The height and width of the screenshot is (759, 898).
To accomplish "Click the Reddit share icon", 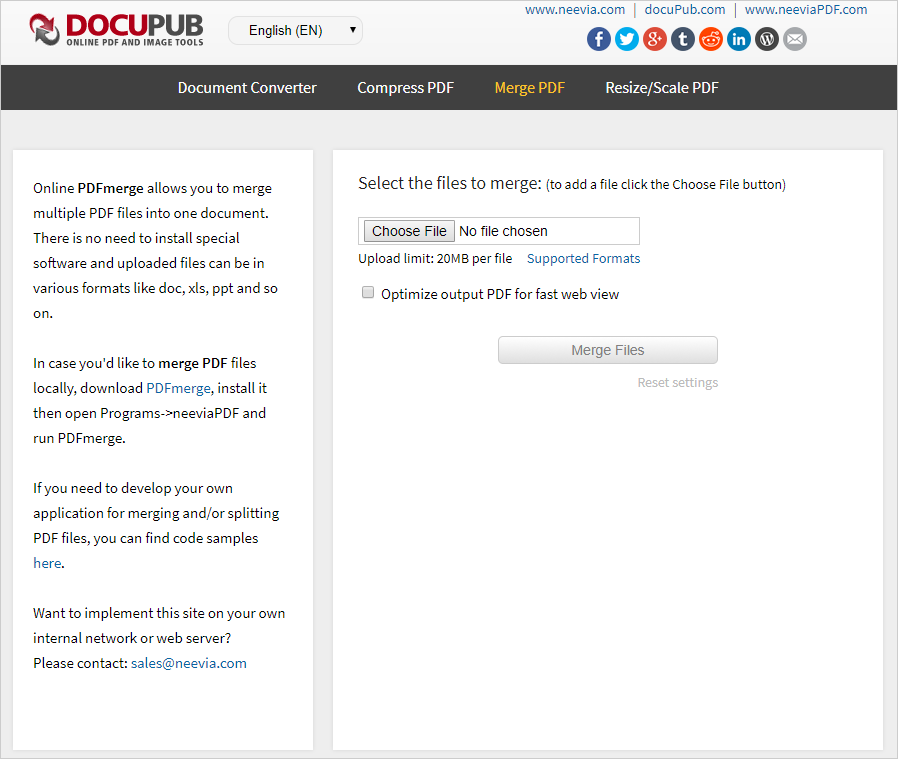I will click(711, 39).
